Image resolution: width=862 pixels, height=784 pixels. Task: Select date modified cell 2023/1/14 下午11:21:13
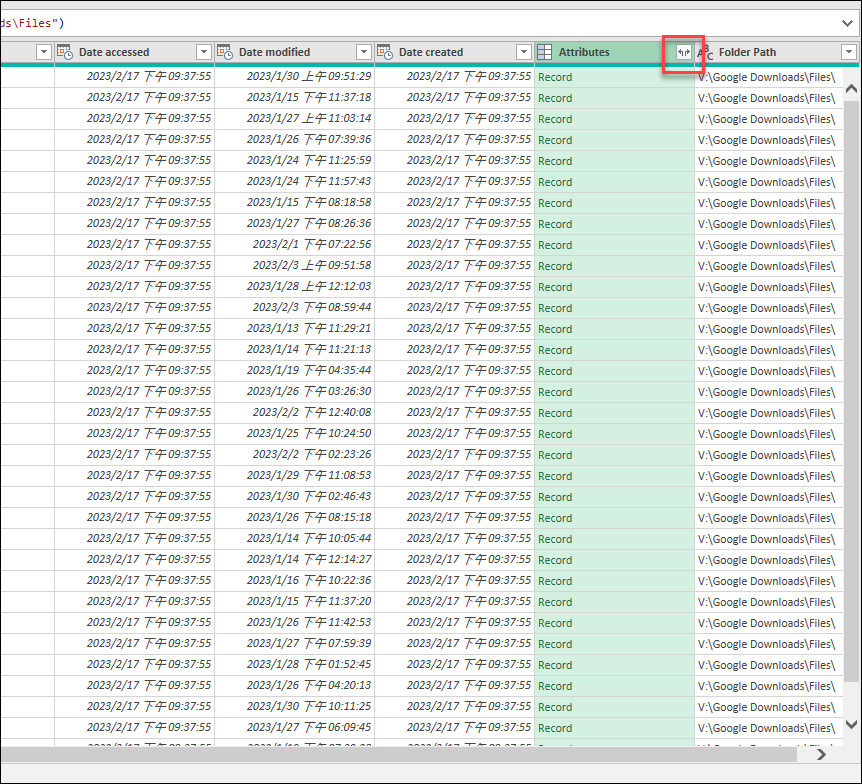coord(295,349)
